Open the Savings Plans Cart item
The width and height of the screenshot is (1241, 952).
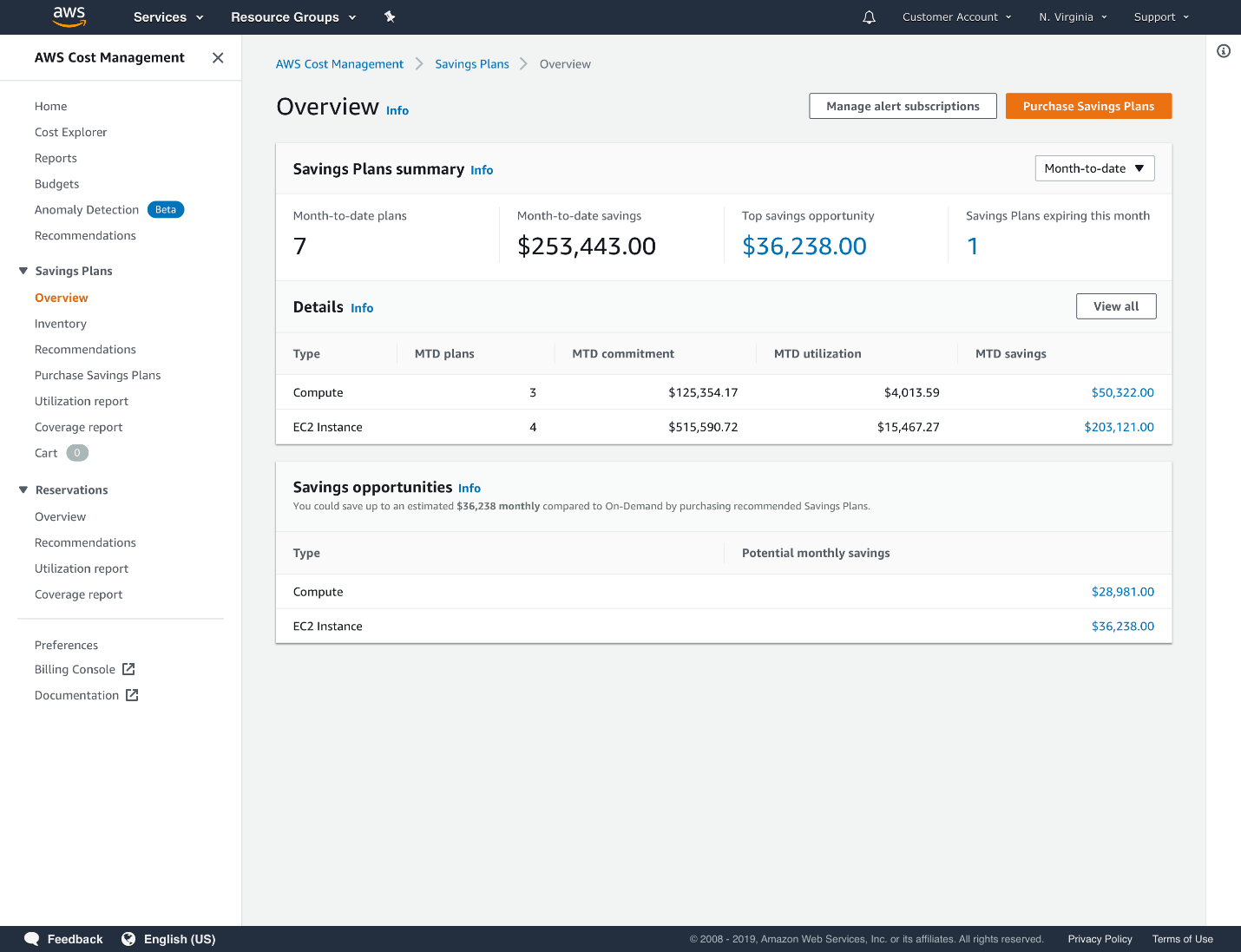tap(46, 453)
